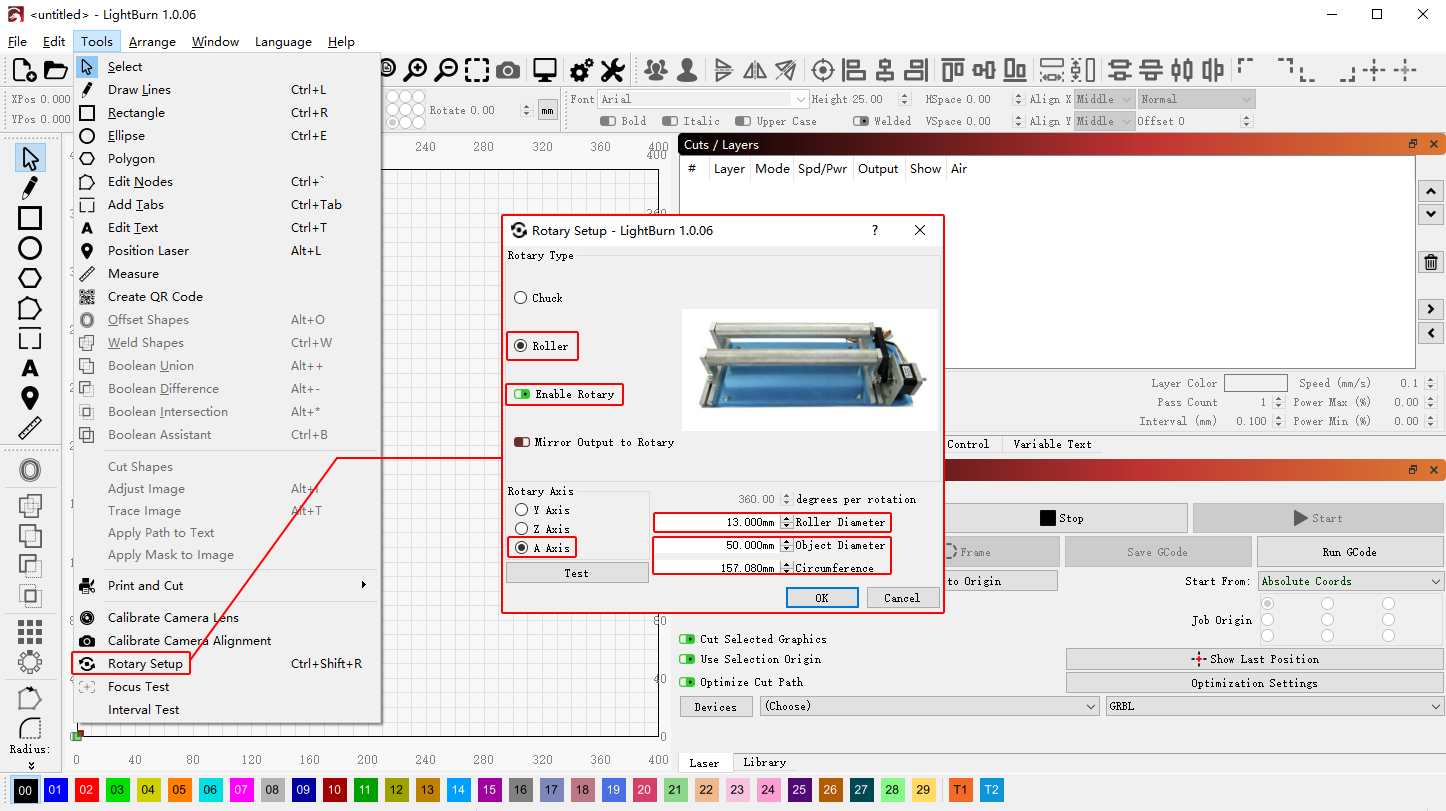Pick the T1 tool layer swatch
1446x811 pixels.
tap(961, 790)
